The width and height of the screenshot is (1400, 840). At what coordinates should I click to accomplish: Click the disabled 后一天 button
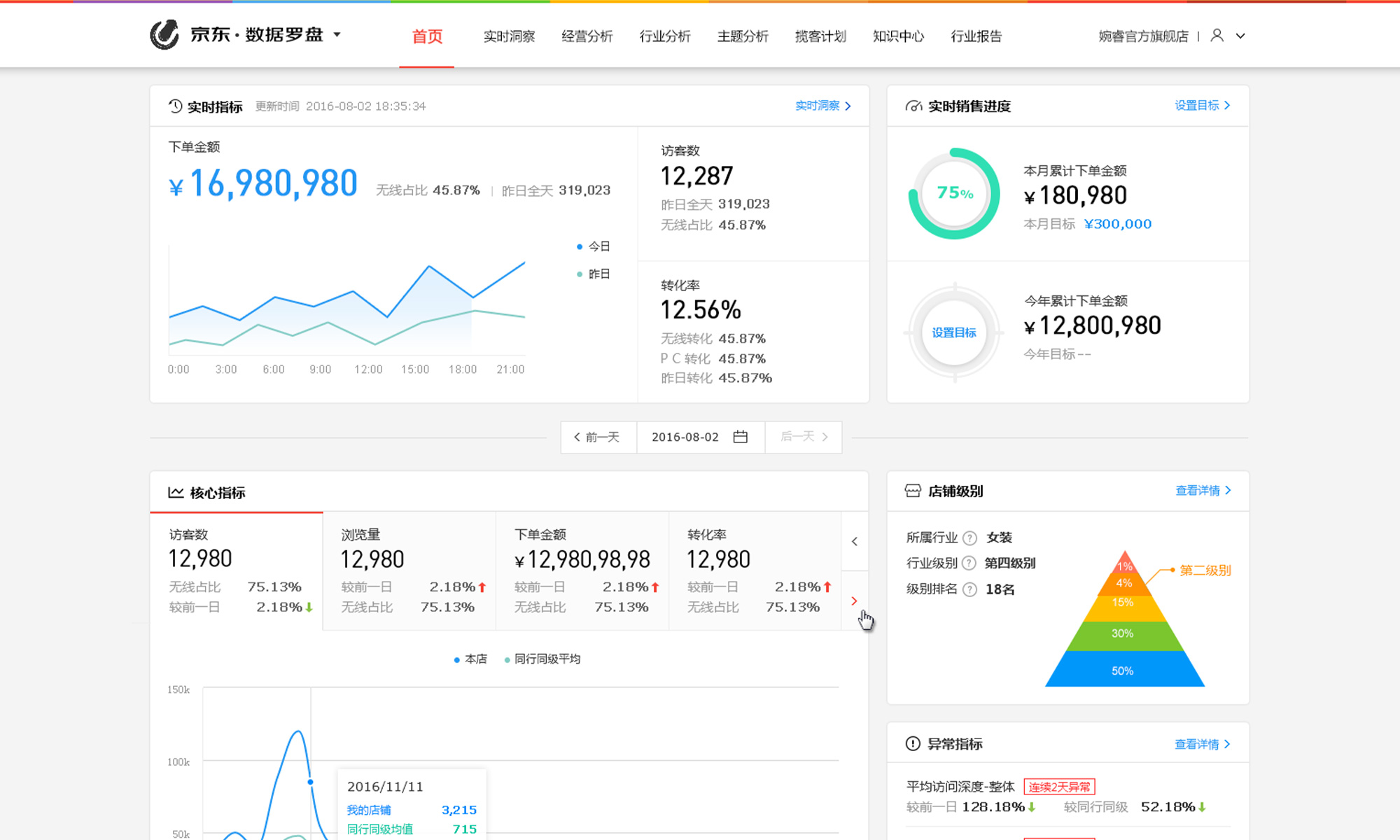tap(804, 437)
